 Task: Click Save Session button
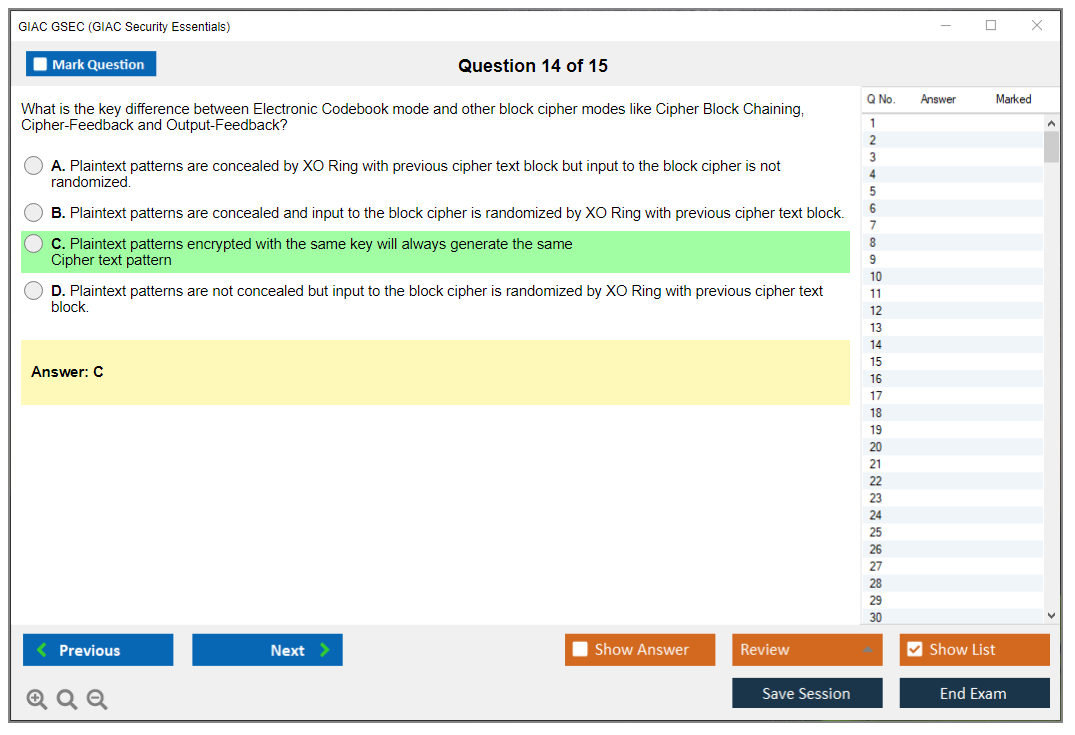(x=807, y=693)
